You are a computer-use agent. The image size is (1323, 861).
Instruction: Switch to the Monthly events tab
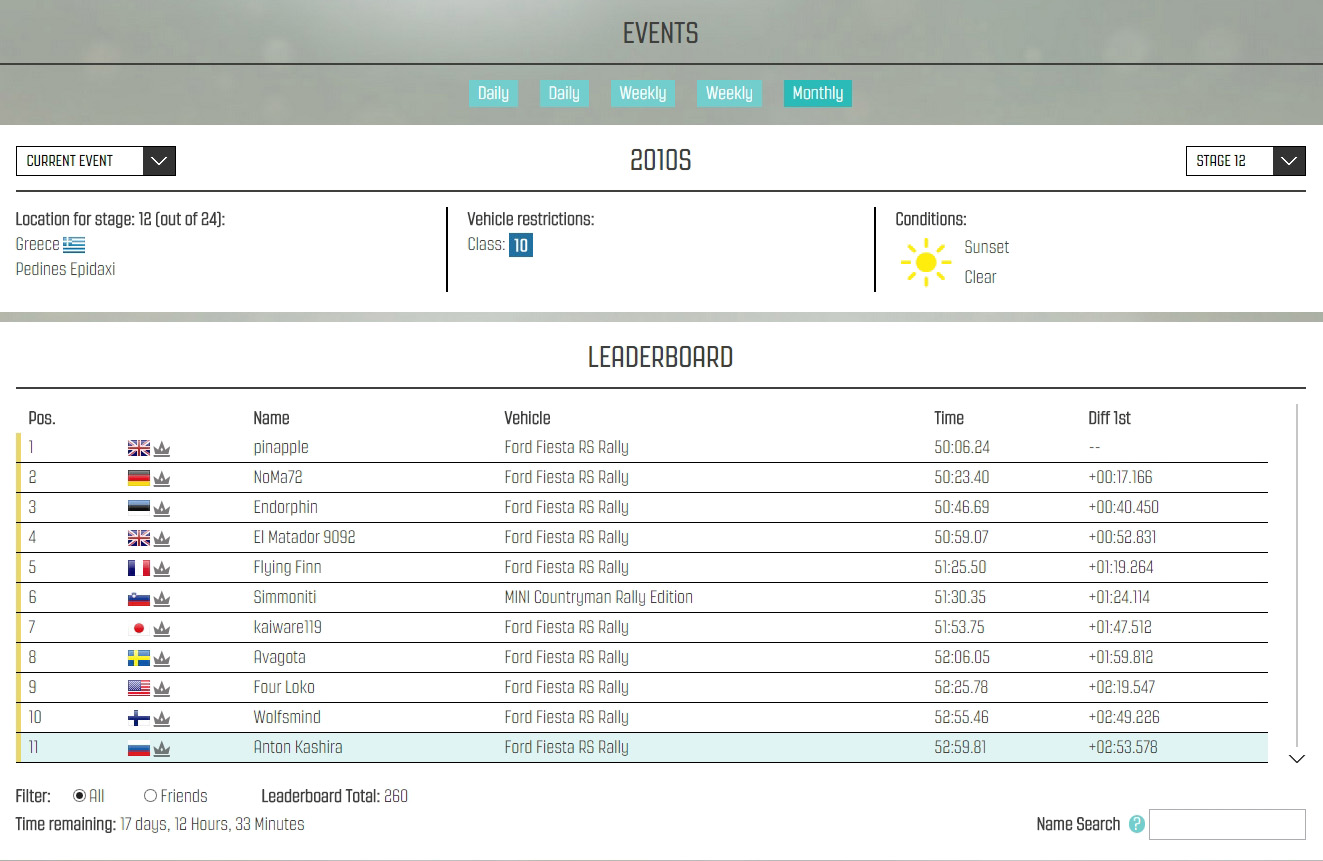(817, 93)
